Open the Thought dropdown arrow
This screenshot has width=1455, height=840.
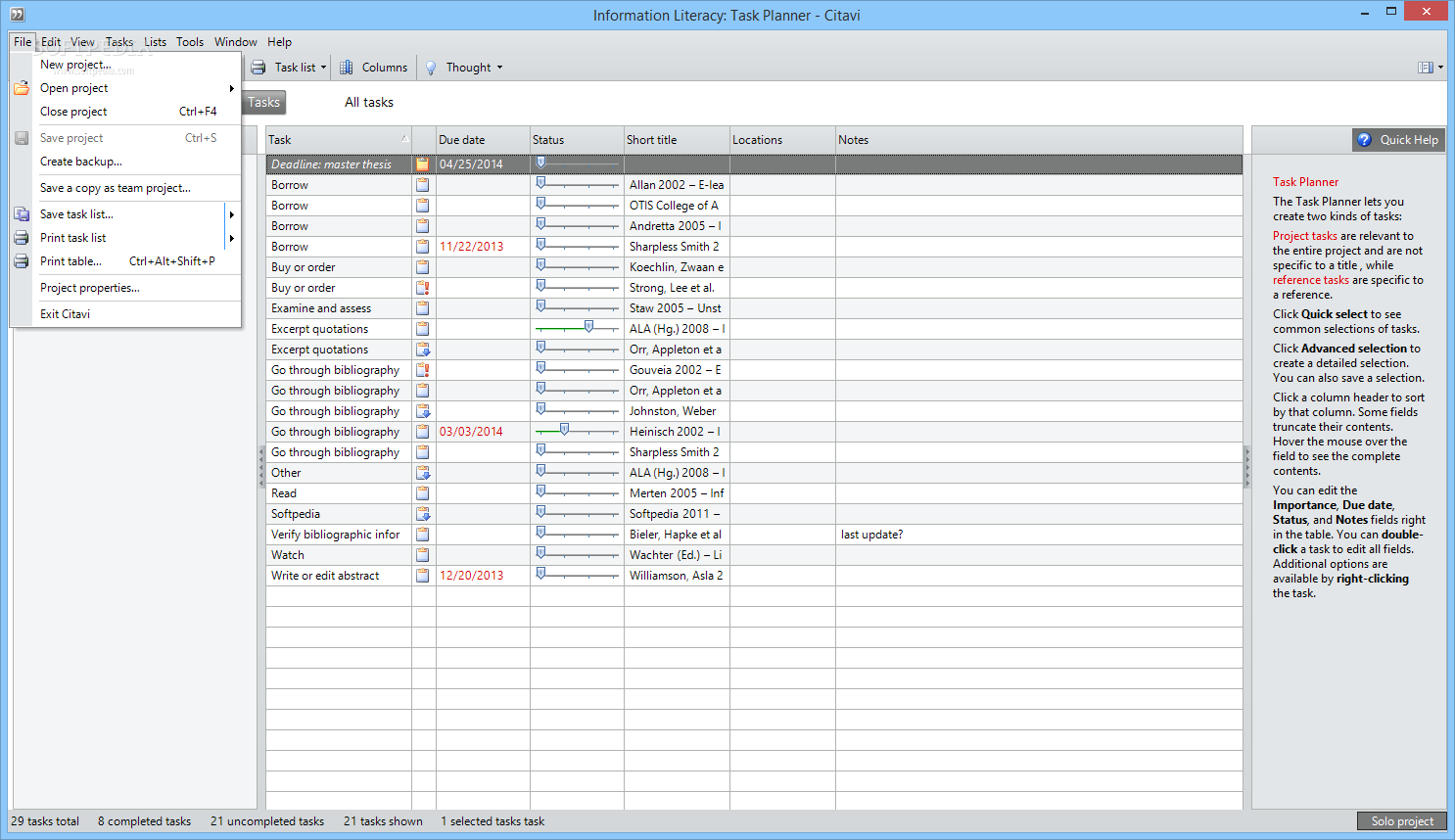(x=499, y=68)
